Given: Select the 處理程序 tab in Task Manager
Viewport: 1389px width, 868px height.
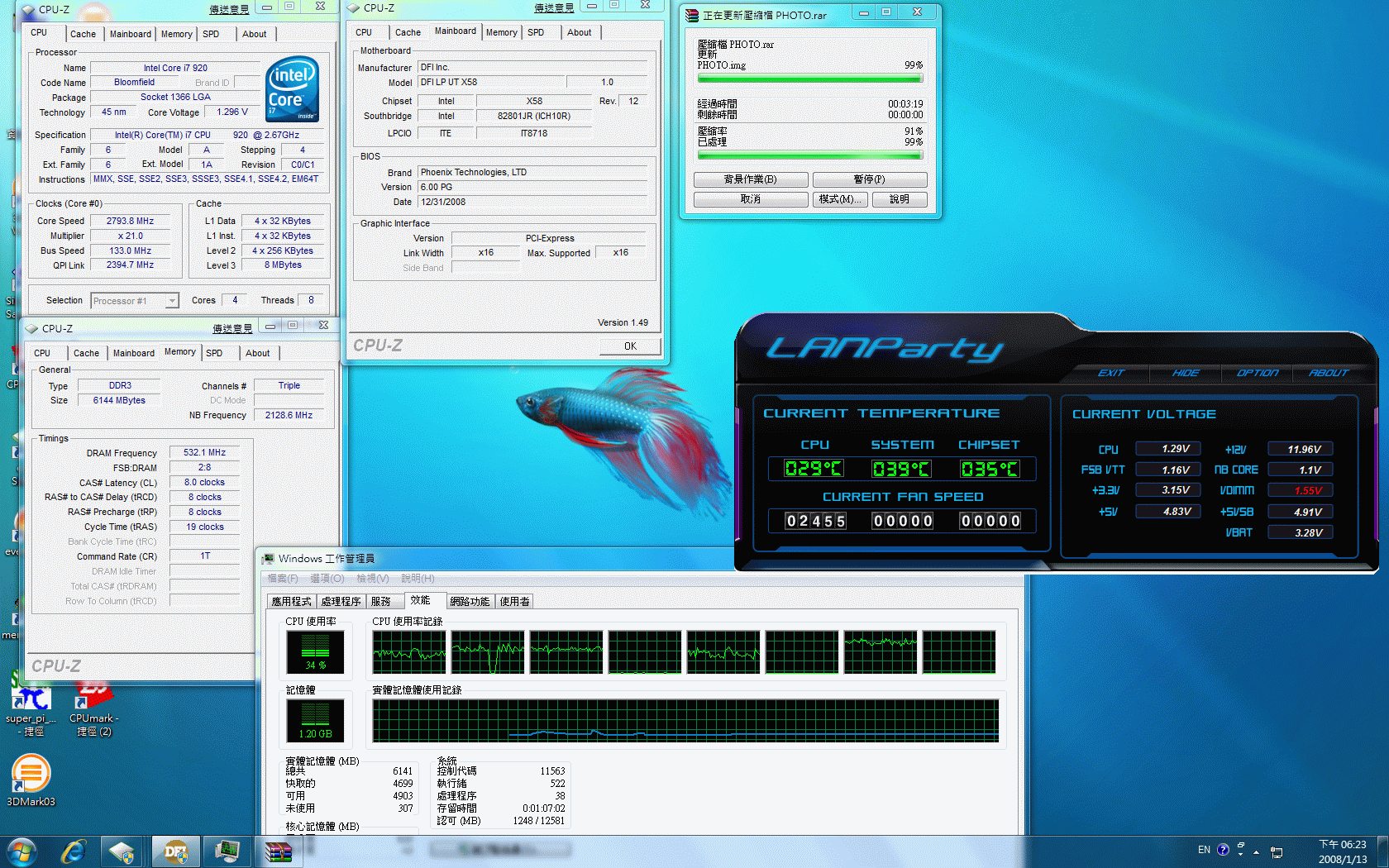Looking at the screenshot, I should click(x=341, y=601).
